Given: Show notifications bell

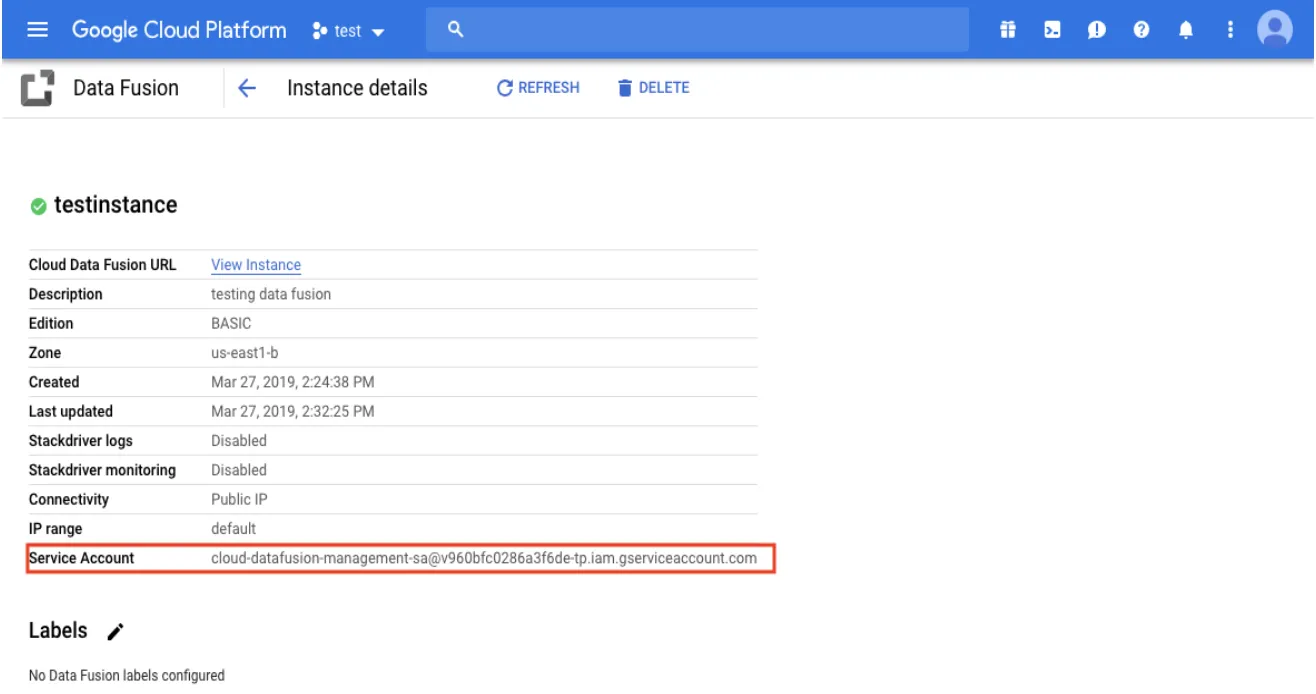Looking at the screenshot, I should coord(1186,30).
